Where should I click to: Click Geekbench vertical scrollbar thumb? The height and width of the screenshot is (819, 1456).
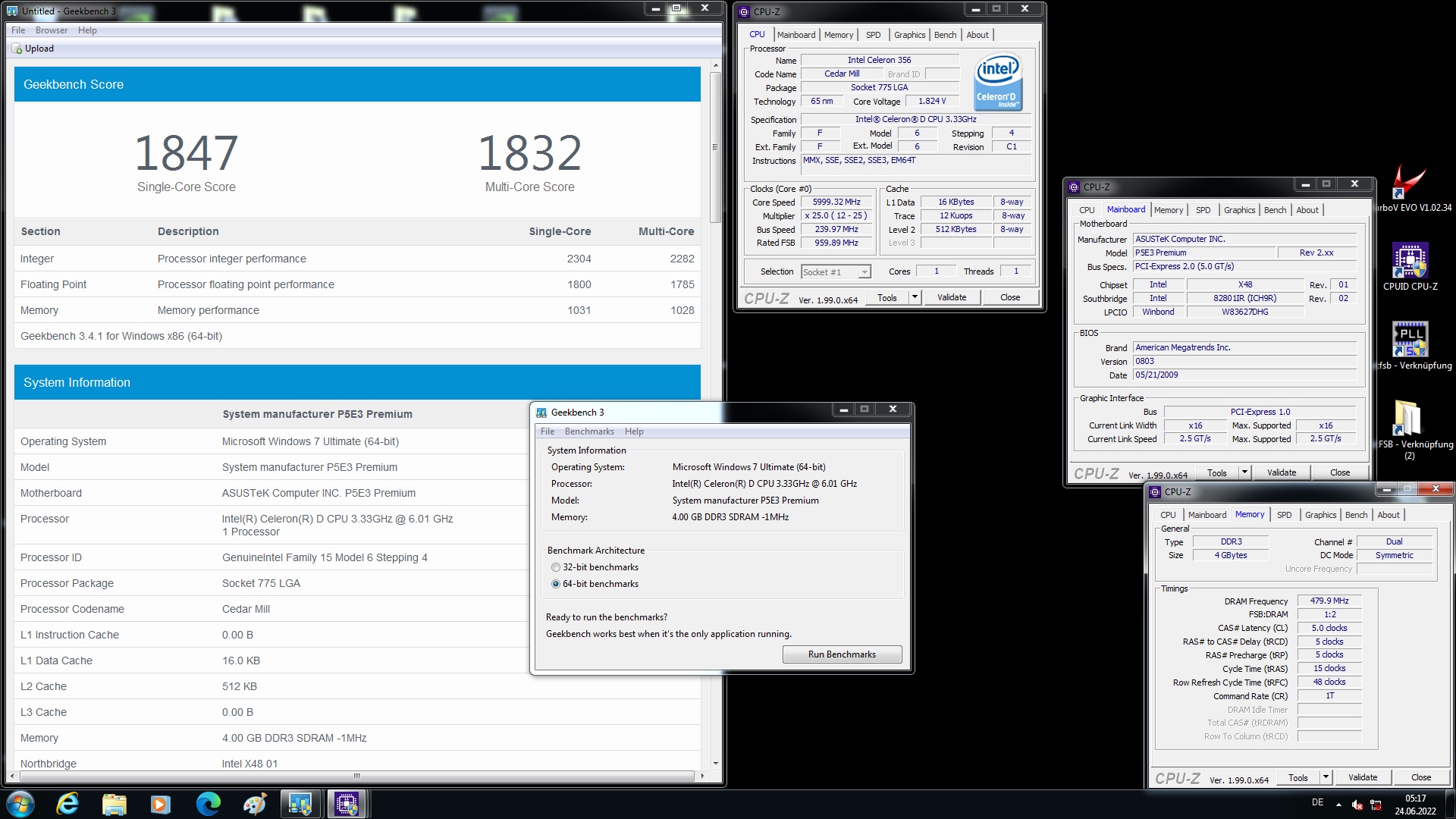pos(714,147)
